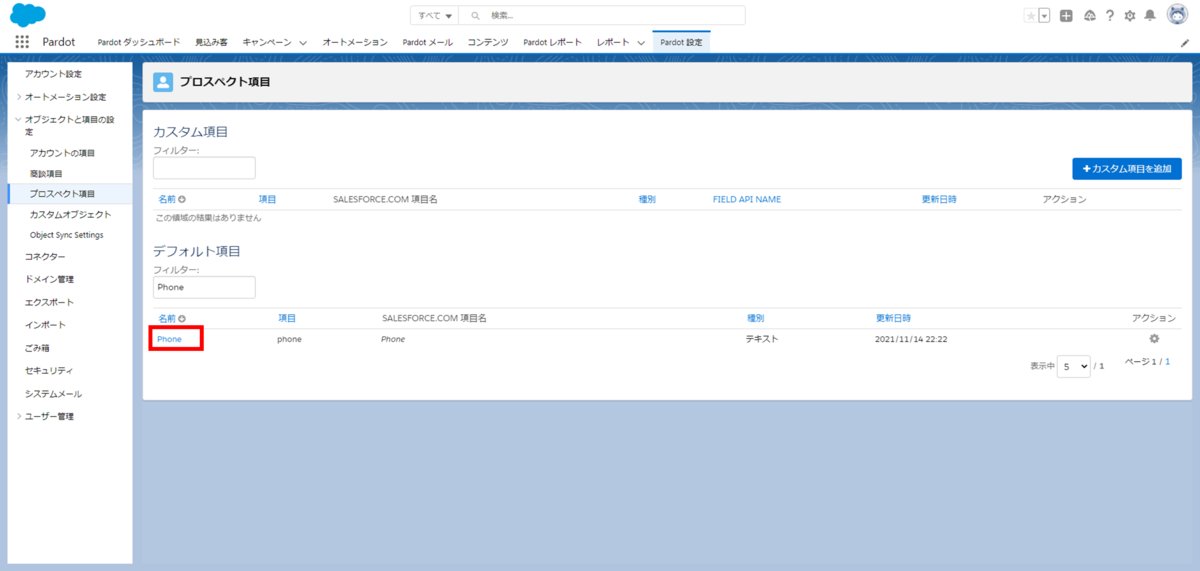Open the すべて search scope dropdown

point(434,16)
